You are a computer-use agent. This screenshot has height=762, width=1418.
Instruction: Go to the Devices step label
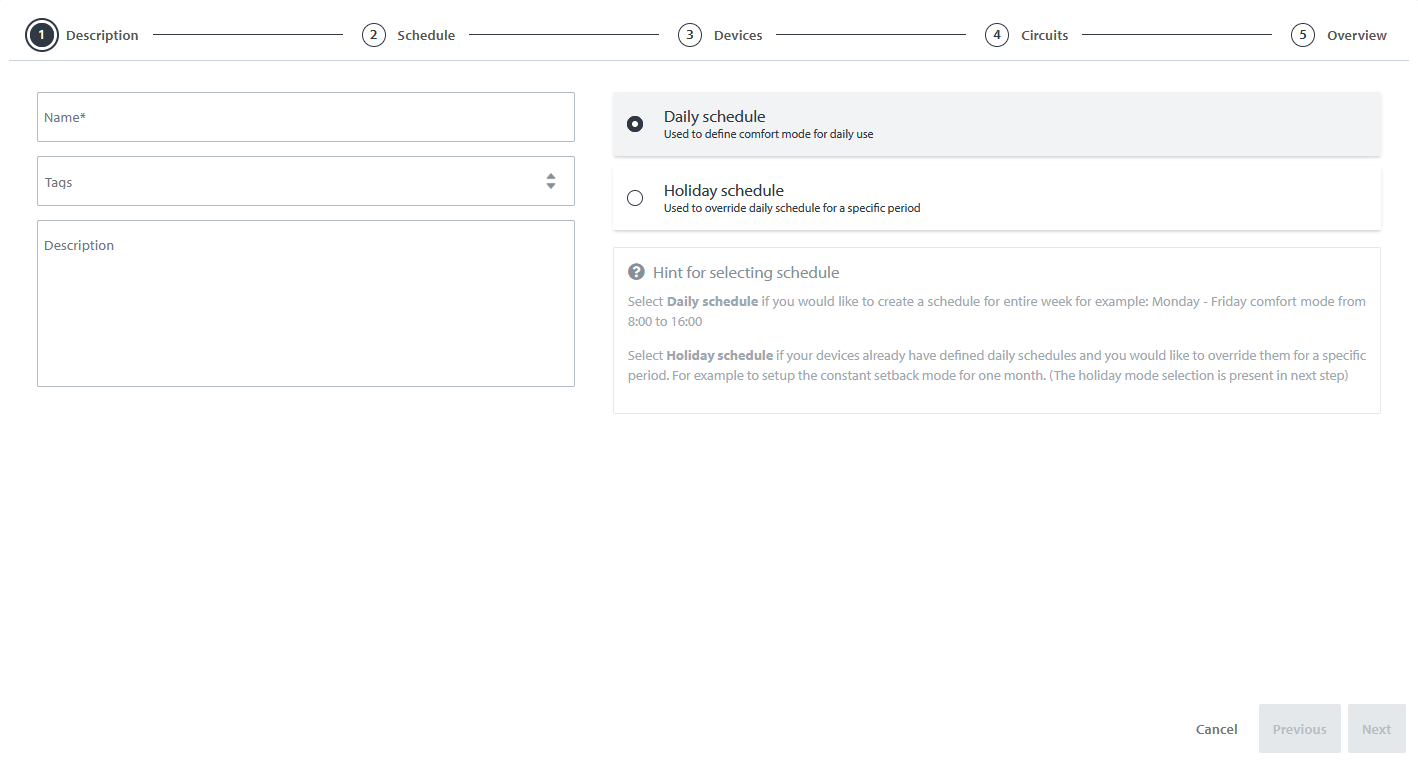tap(738, 35)
